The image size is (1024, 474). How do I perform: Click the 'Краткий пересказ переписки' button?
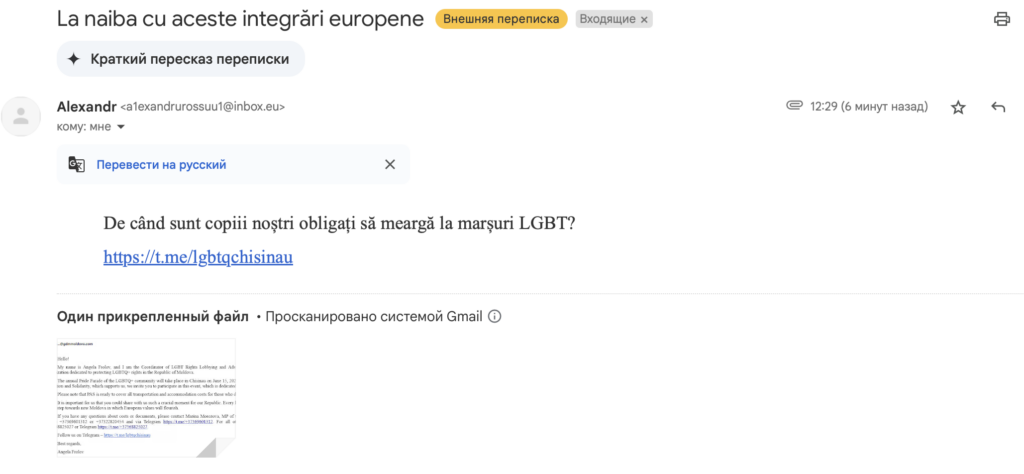pyautogui.click(x=181, y=59)
